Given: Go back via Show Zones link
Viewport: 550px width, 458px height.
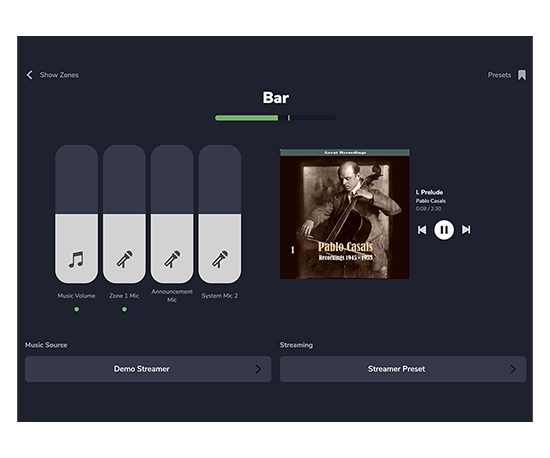Looking at the screenshot, I should point(59,75).
